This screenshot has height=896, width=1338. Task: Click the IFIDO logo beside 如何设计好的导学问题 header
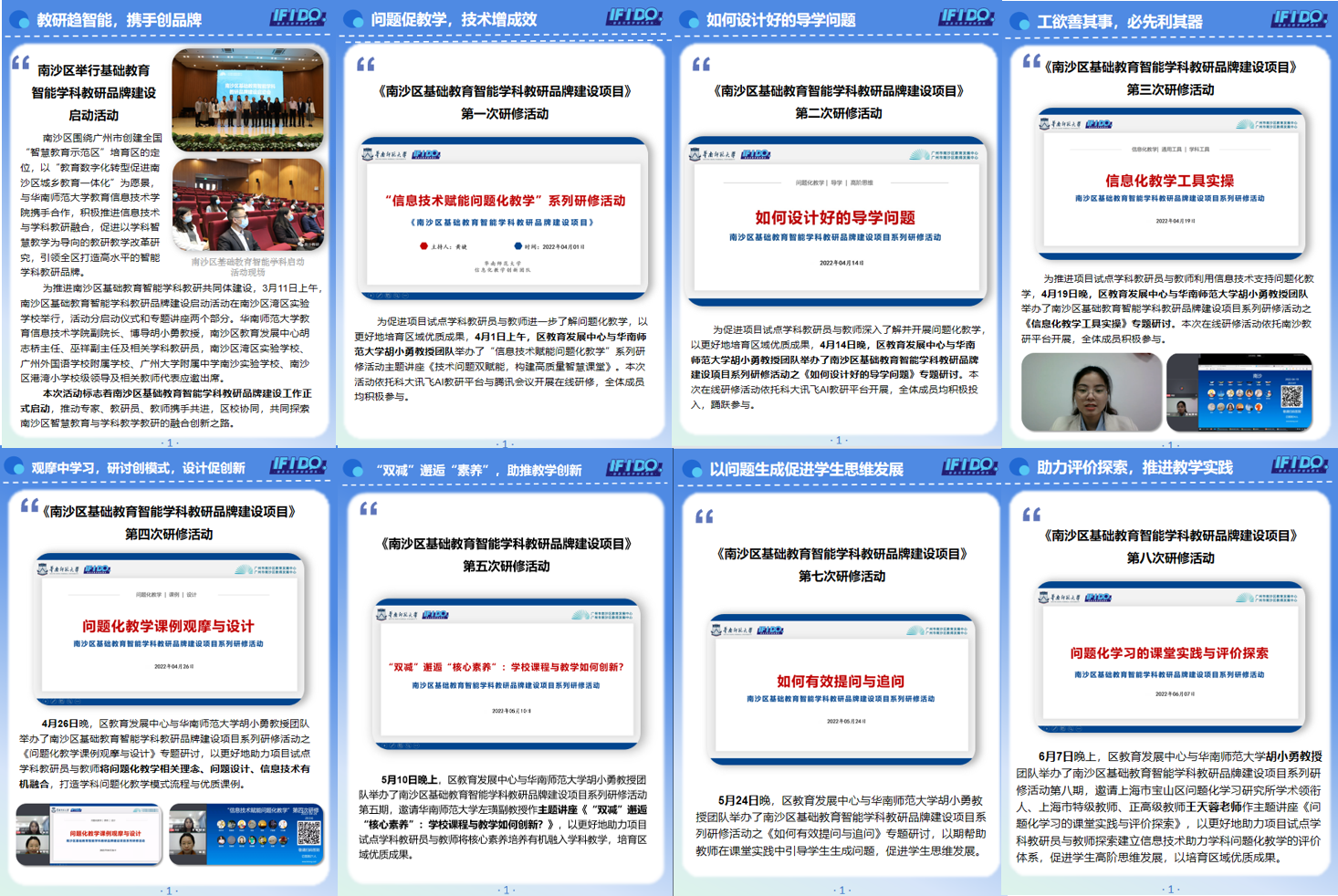pyautogui.click(x=967, y=17)
